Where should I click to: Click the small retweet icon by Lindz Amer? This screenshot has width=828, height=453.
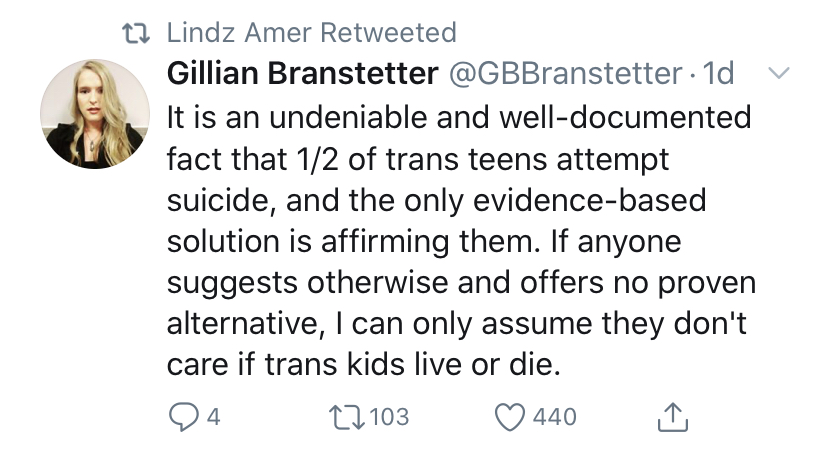coord(136,33)
